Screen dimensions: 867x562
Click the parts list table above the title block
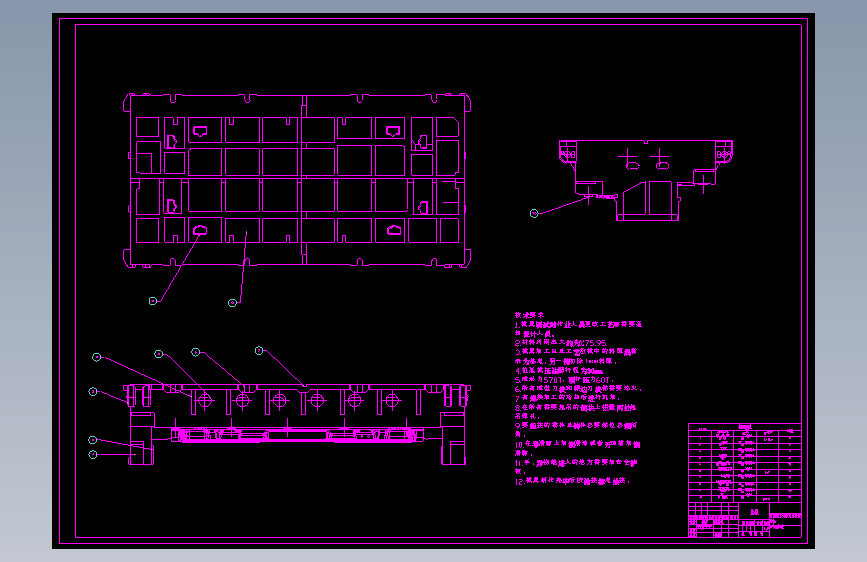click(x=745, y=463)
